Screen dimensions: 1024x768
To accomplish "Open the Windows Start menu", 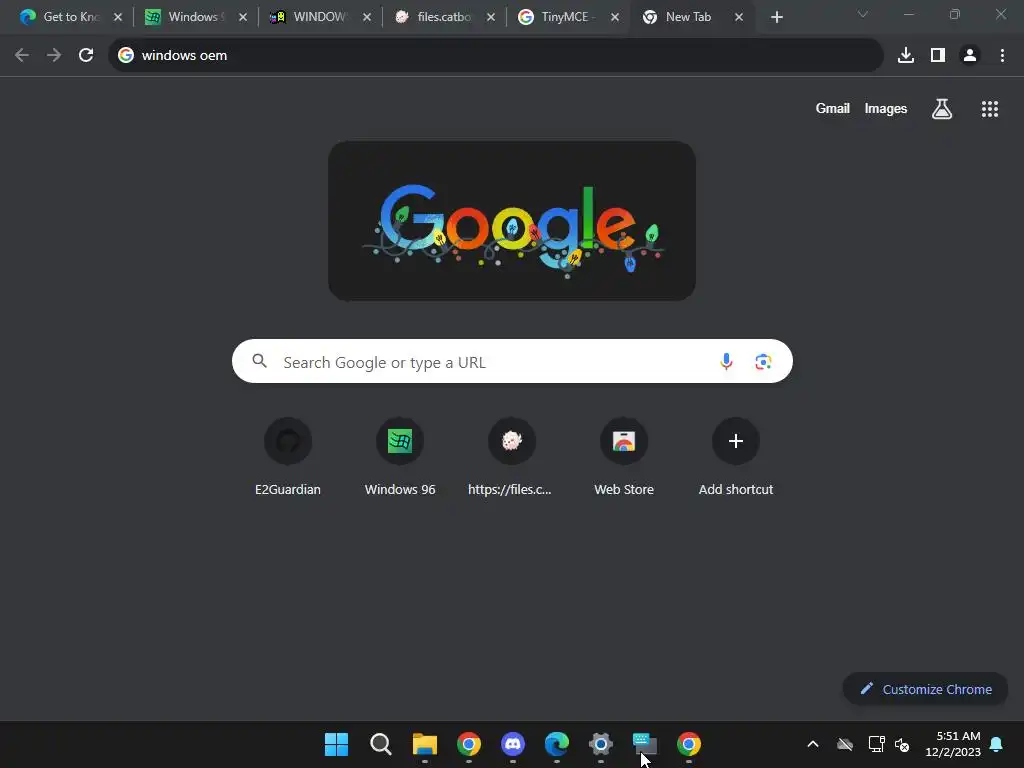I will 336,744.
